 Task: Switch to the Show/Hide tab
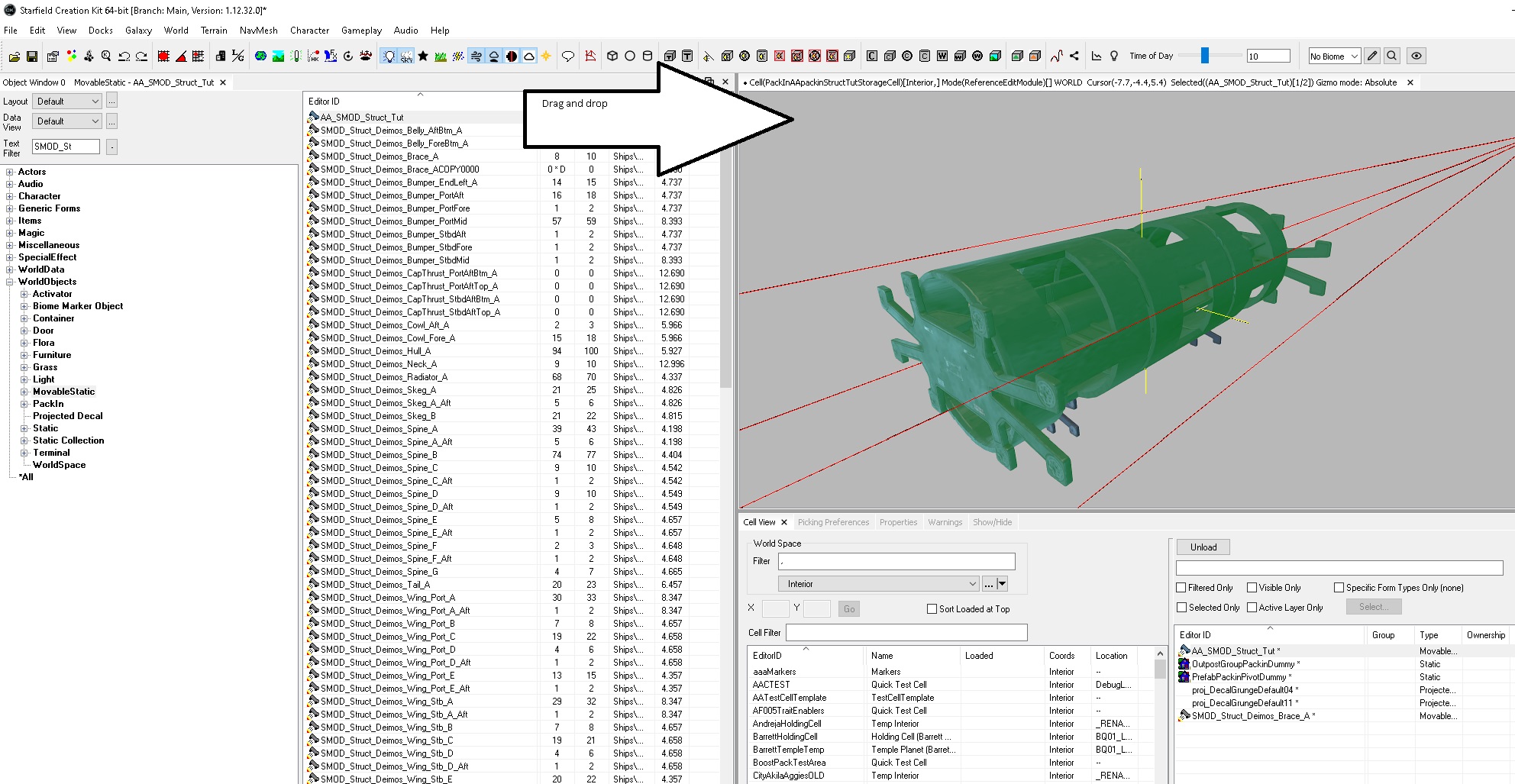992,522
